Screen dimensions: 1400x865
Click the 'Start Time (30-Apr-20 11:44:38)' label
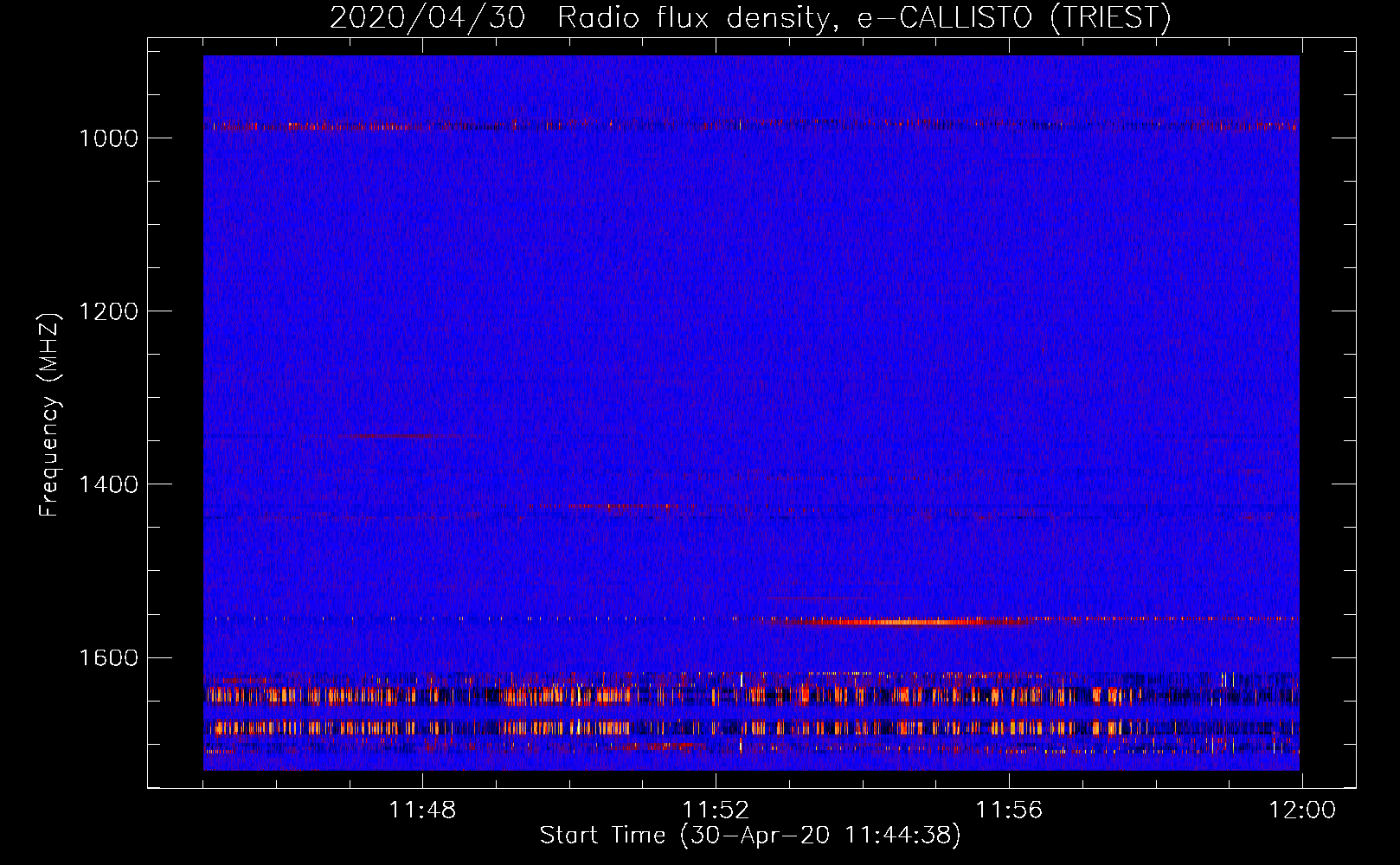(x=750, y=836)
